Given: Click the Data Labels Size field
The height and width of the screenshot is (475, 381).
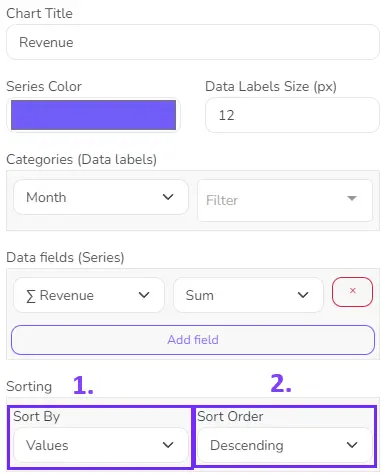Looking at the screenshot, I should (x=292, y=115).
